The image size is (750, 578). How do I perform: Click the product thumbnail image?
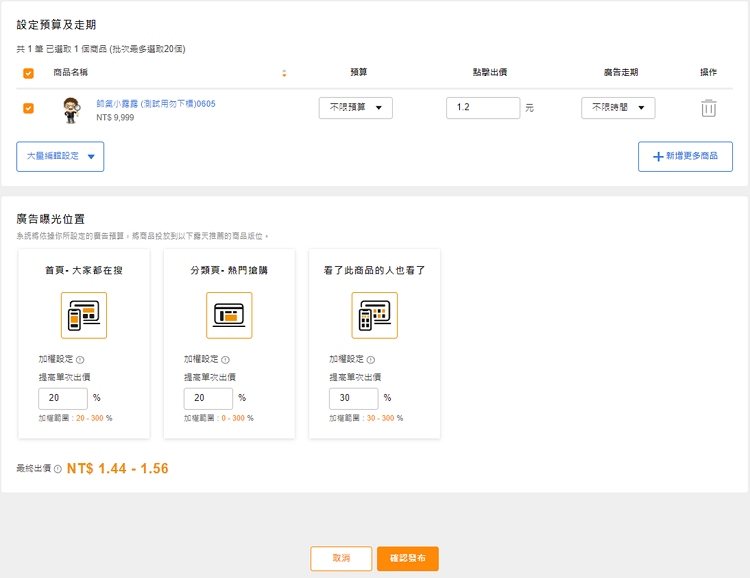(x=71, y=110)
